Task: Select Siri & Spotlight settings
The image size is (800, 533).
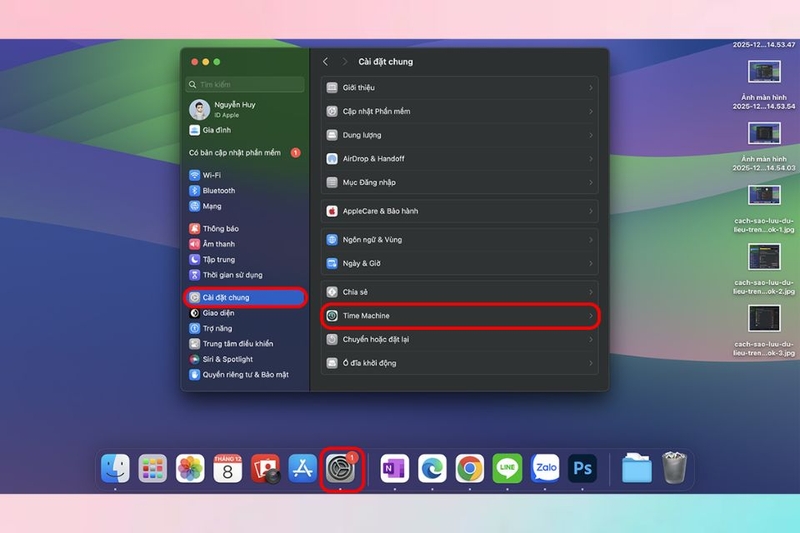Action: 246,359
